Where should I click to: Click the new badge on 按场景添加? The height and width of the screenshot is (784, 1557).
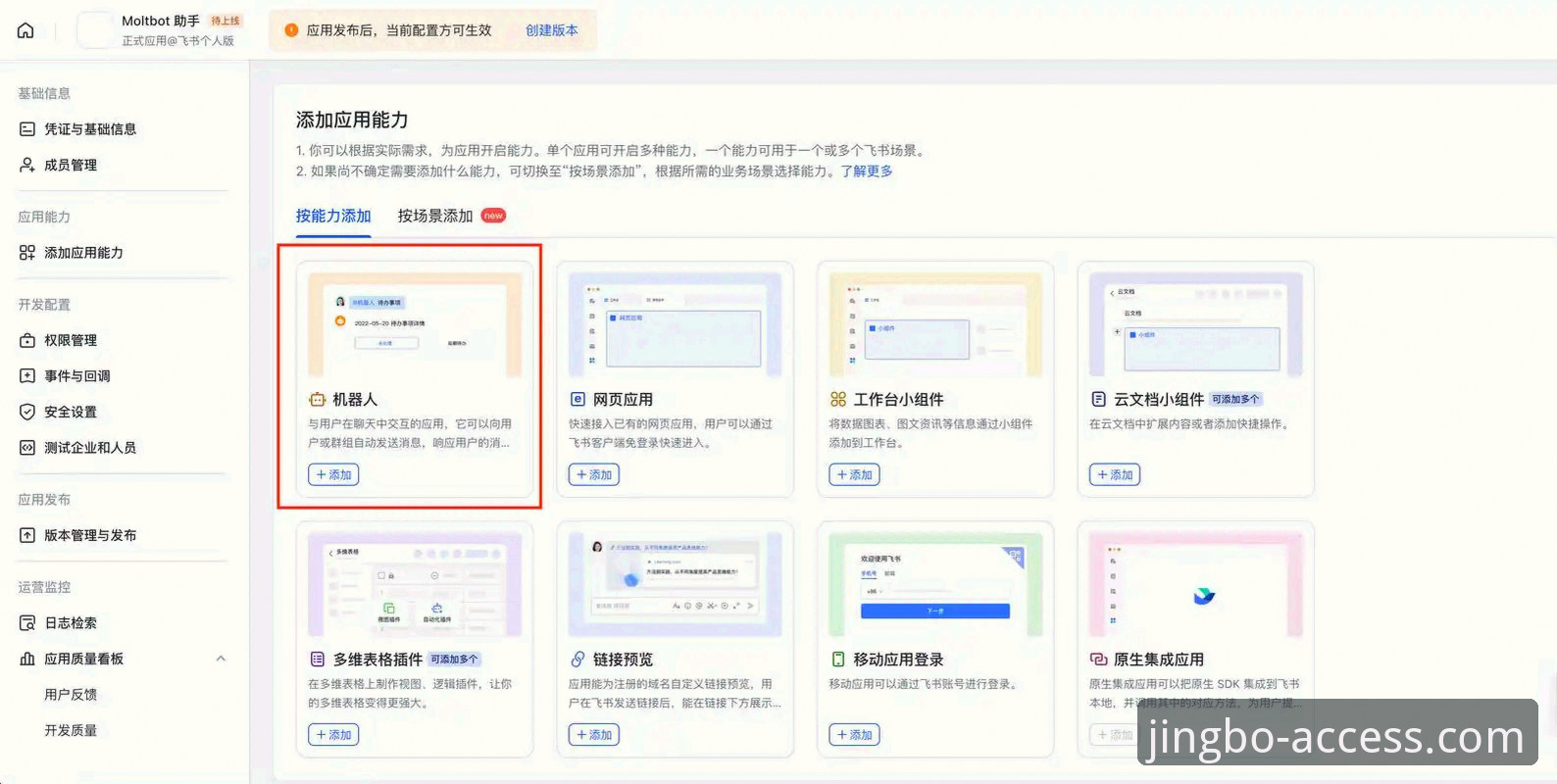(493, 216)
